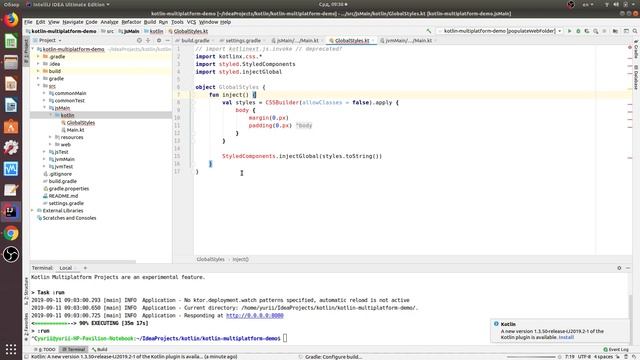The height and width of the screenshot is (360, 640).
Task: Open the Structure side tool window tab
Action: 27,292
